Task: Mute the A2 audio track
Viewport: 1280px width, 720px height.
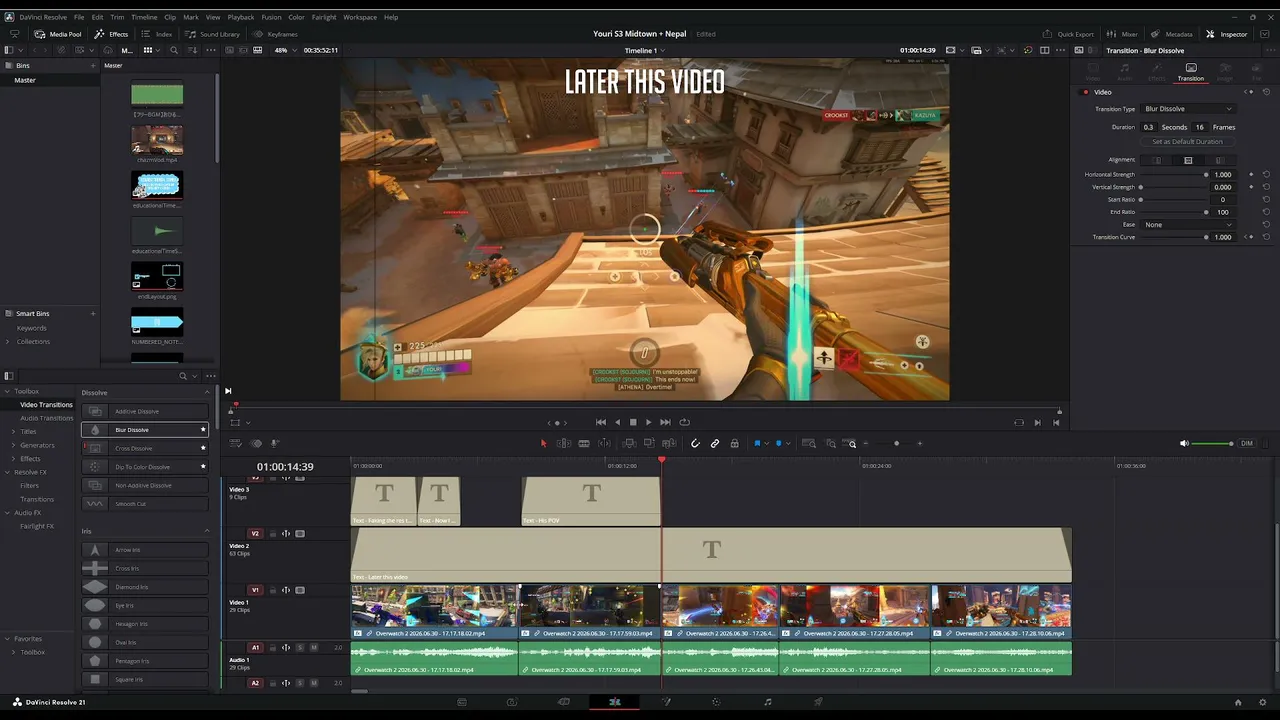Action: (314, 683)
